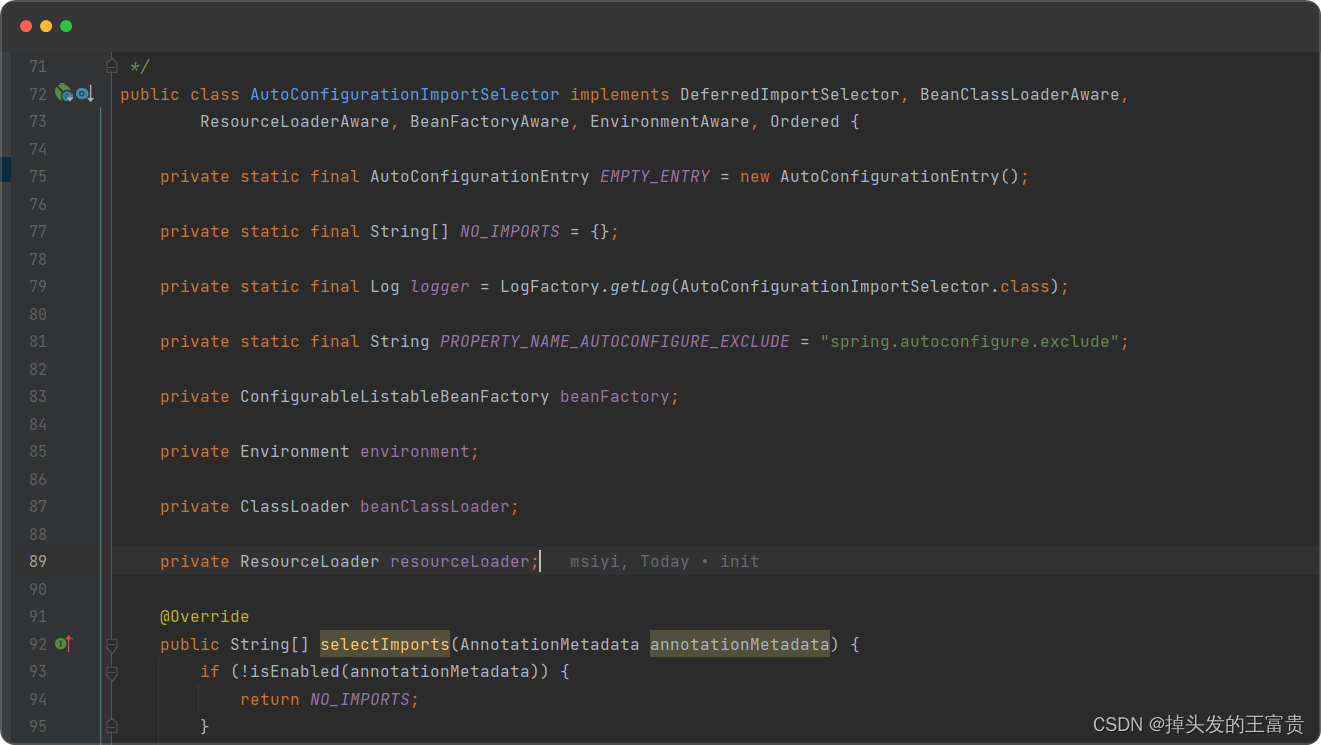1321x745 pixels.
Task: Click BeanFactoryAware on line 73
Action: click(x=490, y=121)
